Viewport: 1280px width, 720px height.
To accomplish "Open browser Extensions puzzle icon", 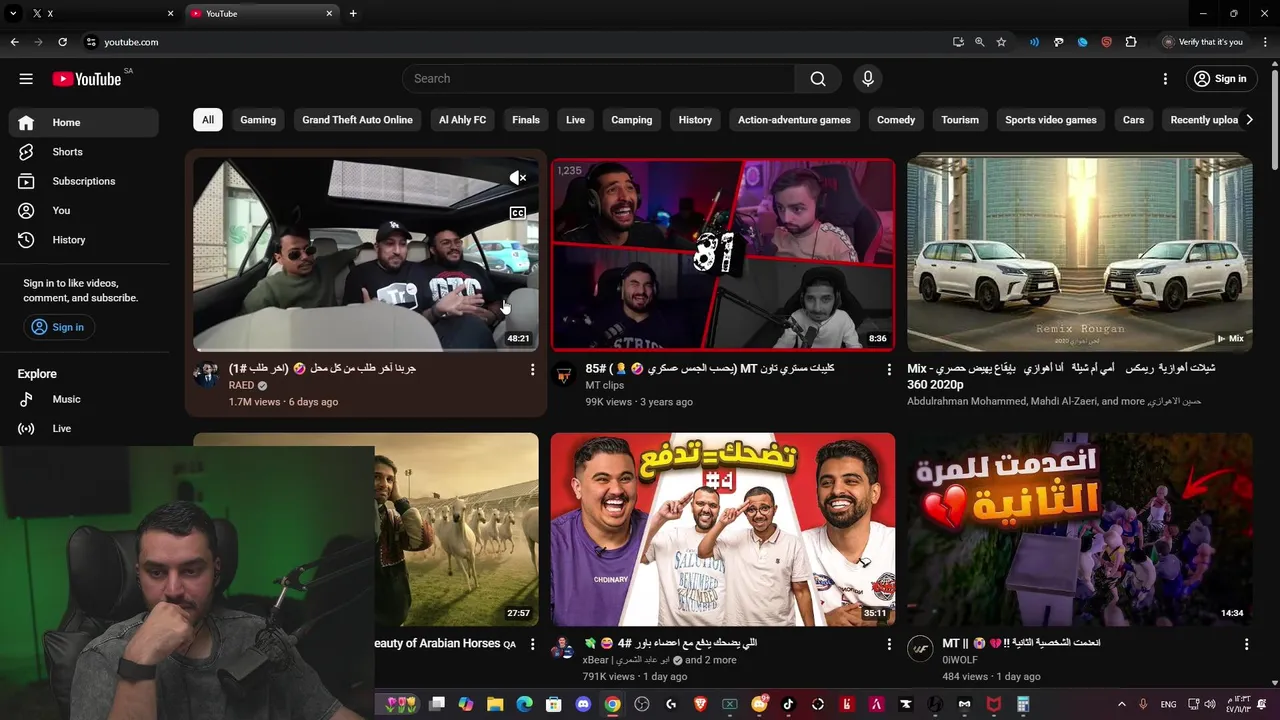I will (1131, 42).
